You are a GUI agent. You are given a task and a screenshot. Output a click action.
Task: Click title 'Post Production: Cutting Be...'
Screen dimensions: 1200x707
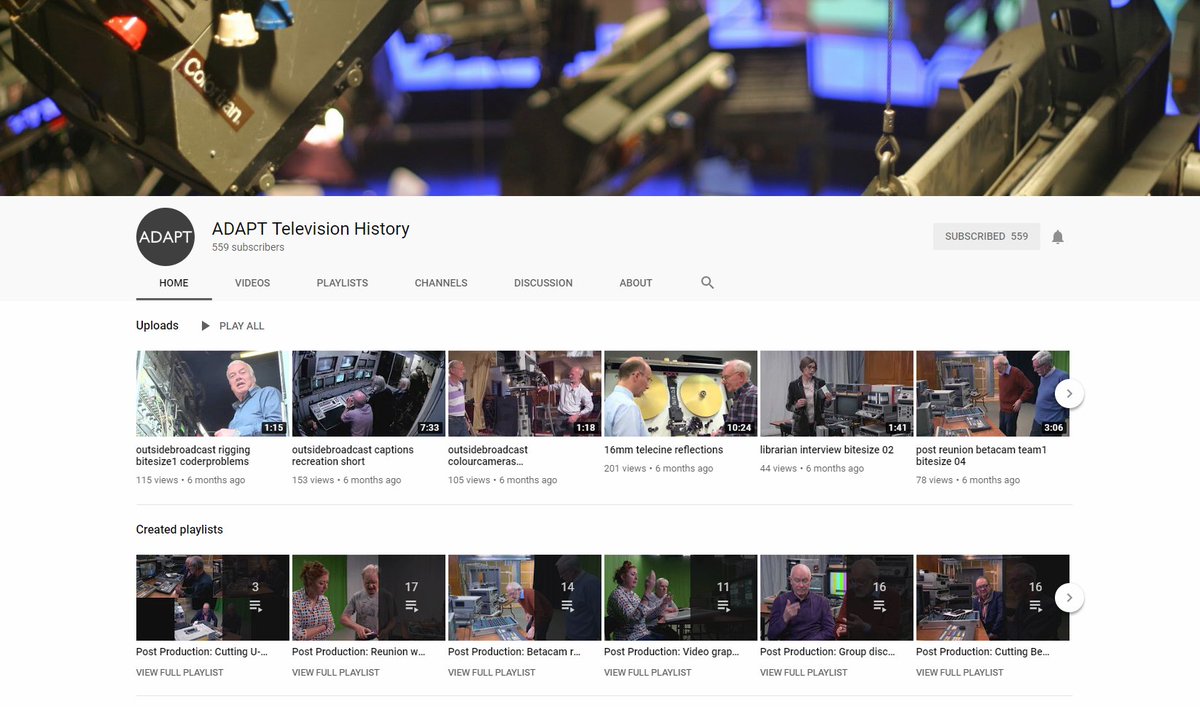[x=983, y=652]
